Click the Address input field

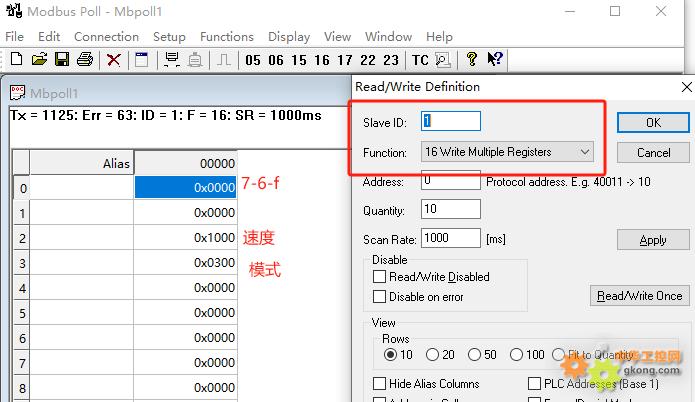point(451,180)
